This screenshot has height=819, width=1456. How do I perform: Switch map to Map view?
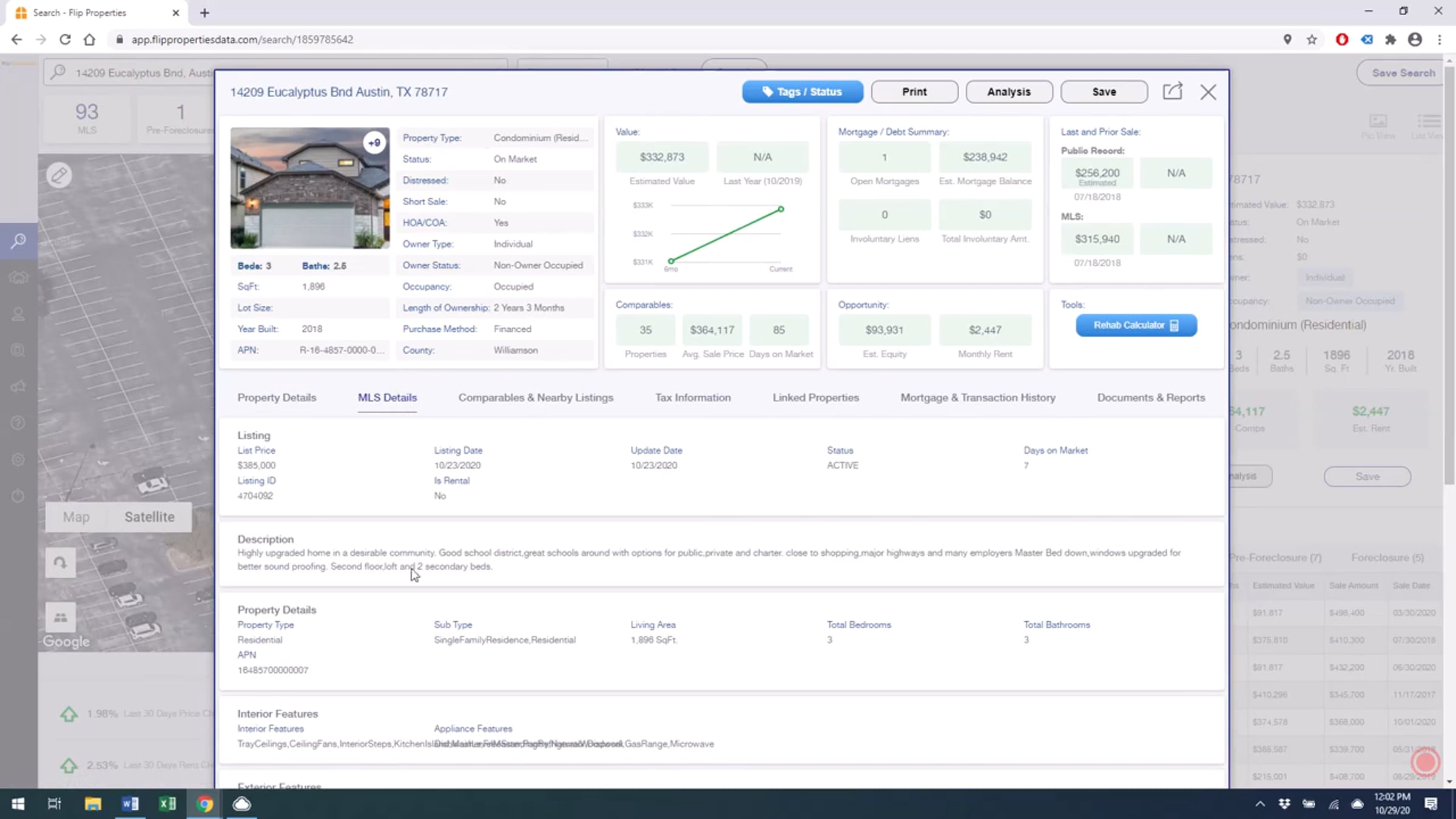coord(76,517)
